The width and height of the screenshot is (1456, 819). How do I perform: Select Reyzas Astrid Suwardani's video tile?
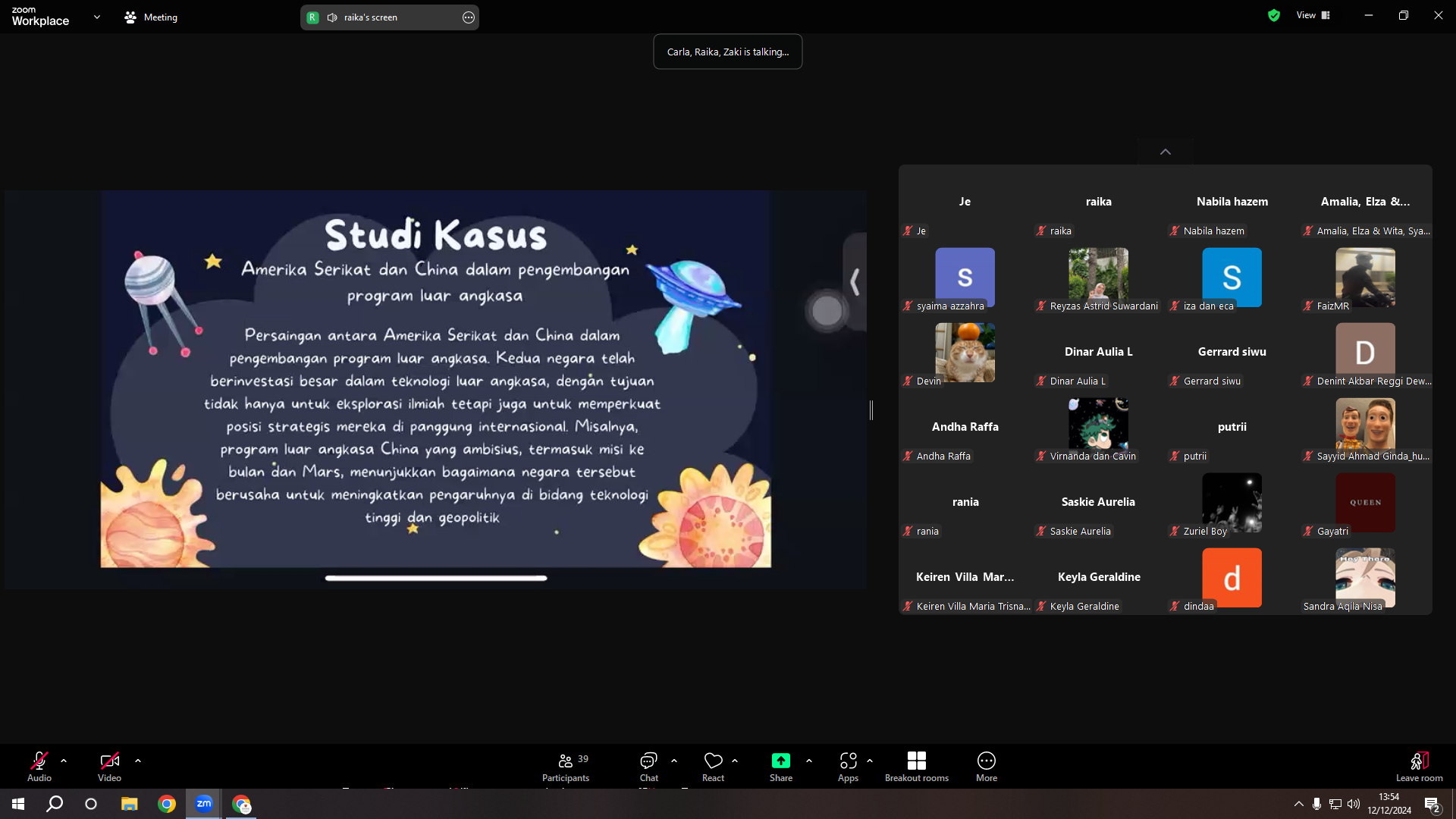1098,277
